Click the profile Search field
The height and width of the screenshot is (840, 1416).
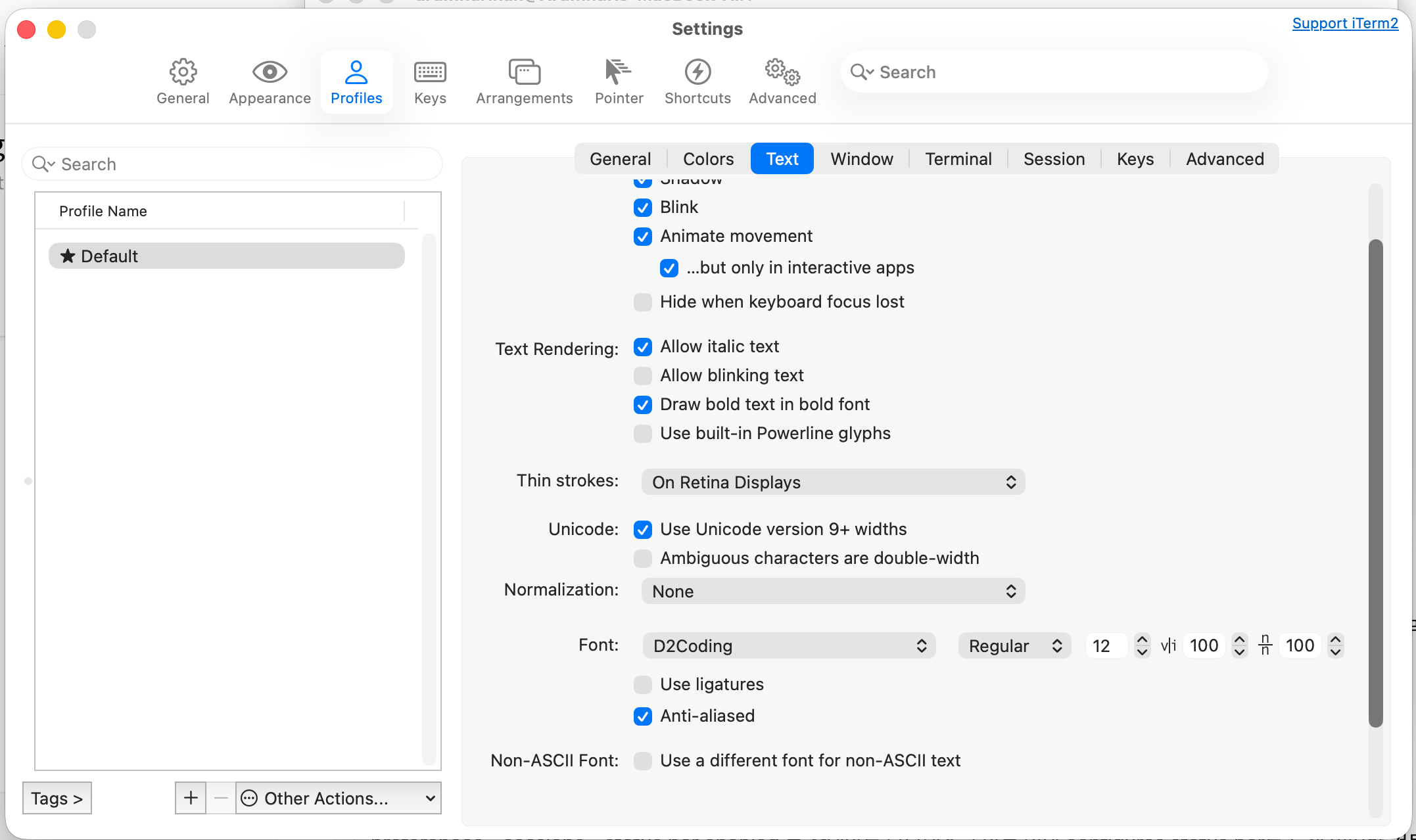pos(232,164)
